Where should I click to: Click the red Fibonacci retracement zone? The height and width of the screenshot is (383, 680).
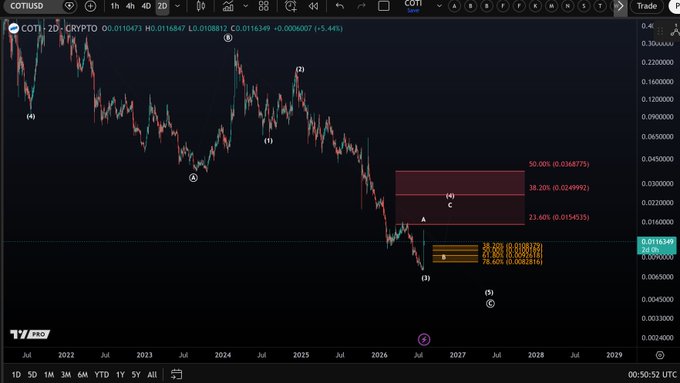460,198
